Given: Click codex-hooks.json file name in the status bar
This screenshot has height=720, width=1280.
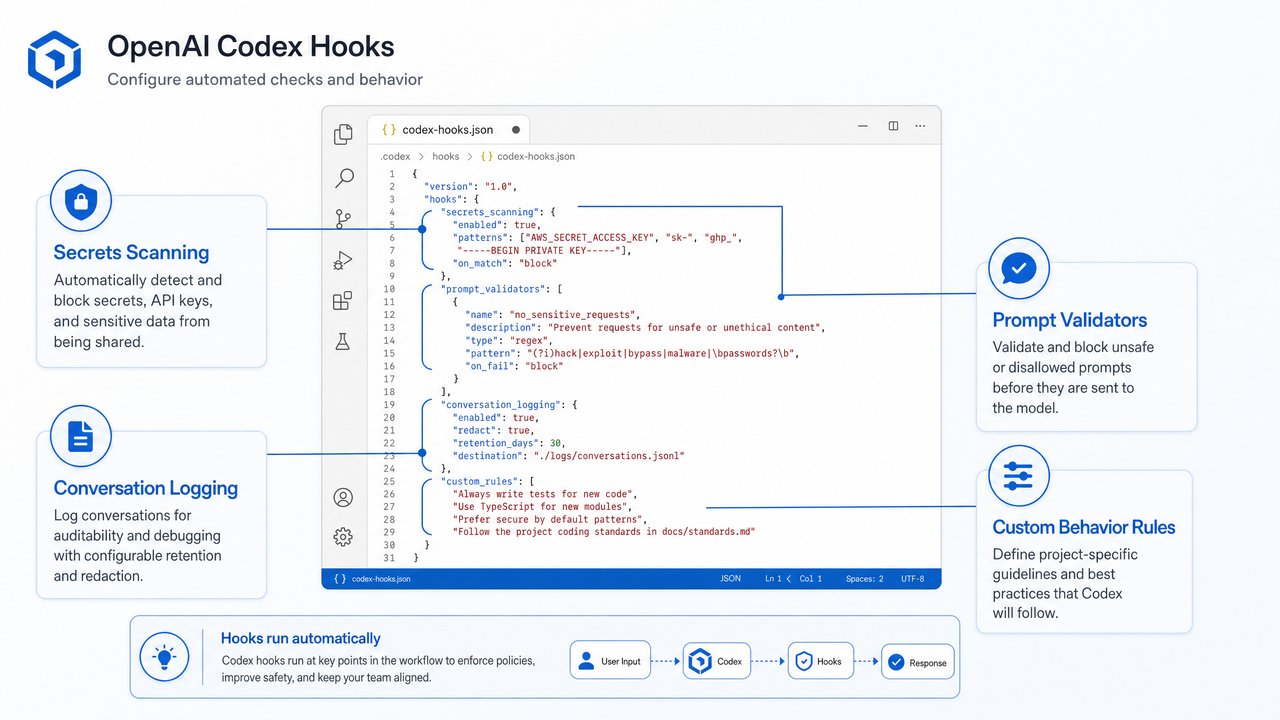Looking at the screenshot, I should [381, 579].
